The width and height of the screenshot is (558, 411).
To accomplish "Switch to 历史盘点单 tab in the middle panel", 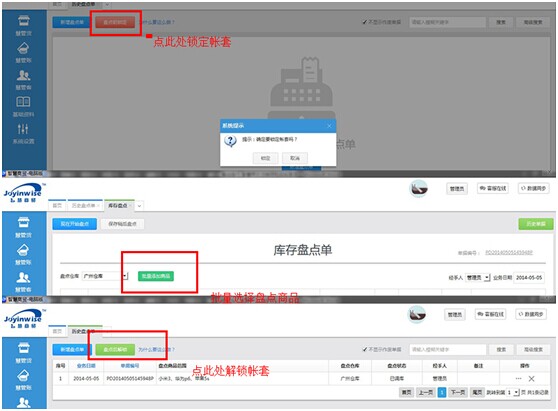I will coord(84,205).
